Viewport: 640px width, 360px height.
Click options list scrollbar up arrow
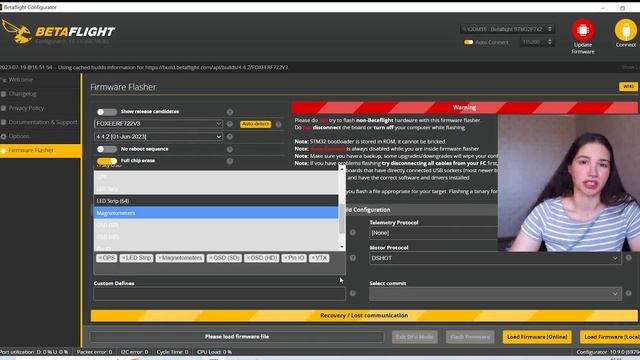tap(342, 168)
